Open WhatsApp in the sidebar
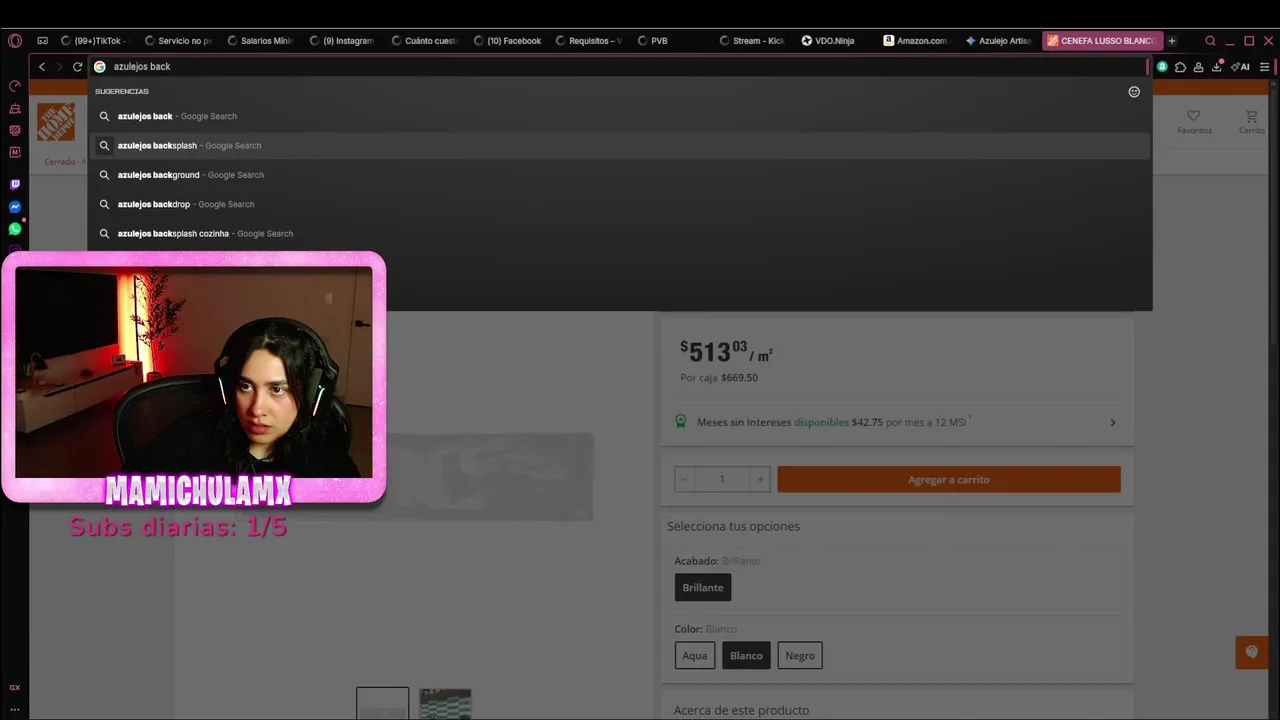This screenshot has height=720, width=1280. (x=15, y=229)
